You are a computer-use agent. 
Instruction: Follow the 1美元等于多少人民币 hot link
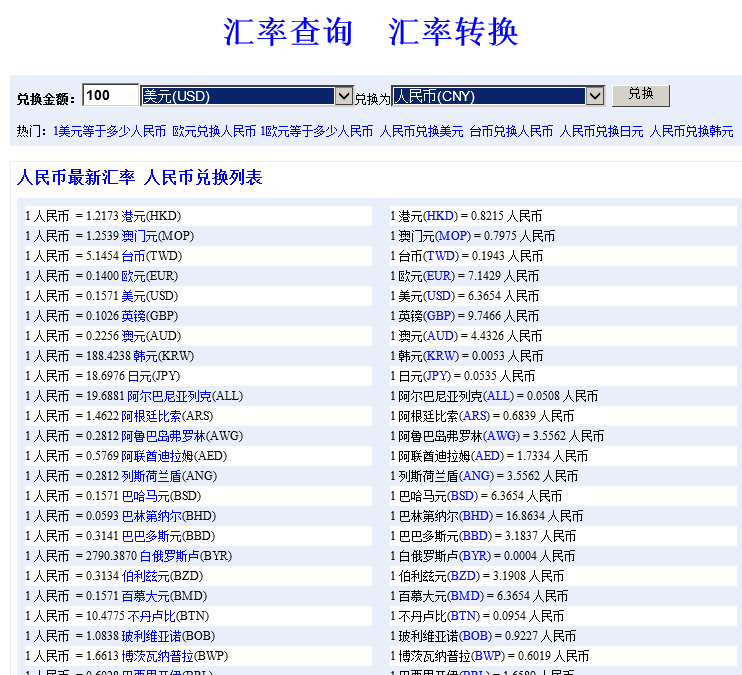click(x=110, y=131)
